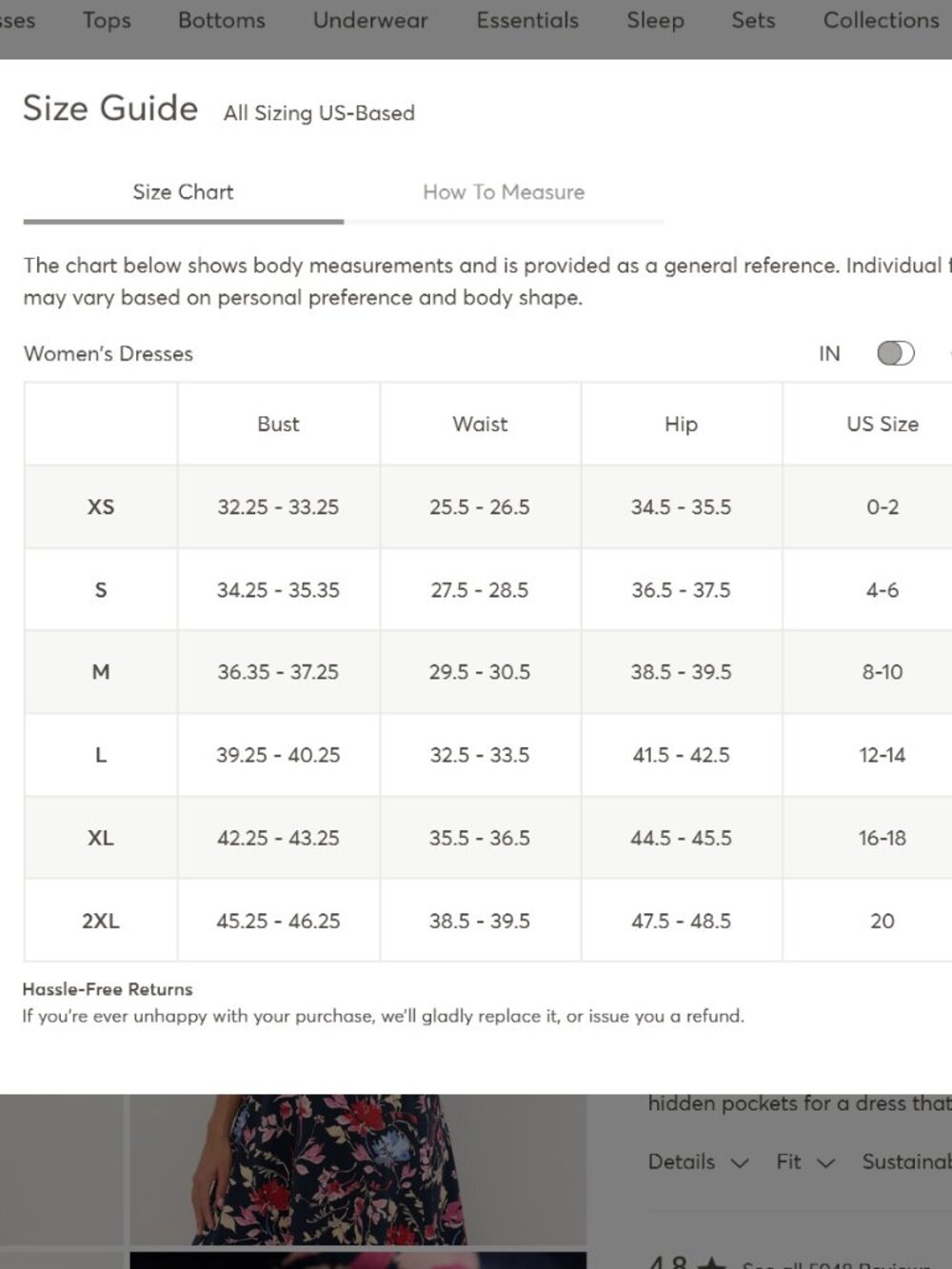Open the Underwear menu
The image size is (952, 1269).
370,20
